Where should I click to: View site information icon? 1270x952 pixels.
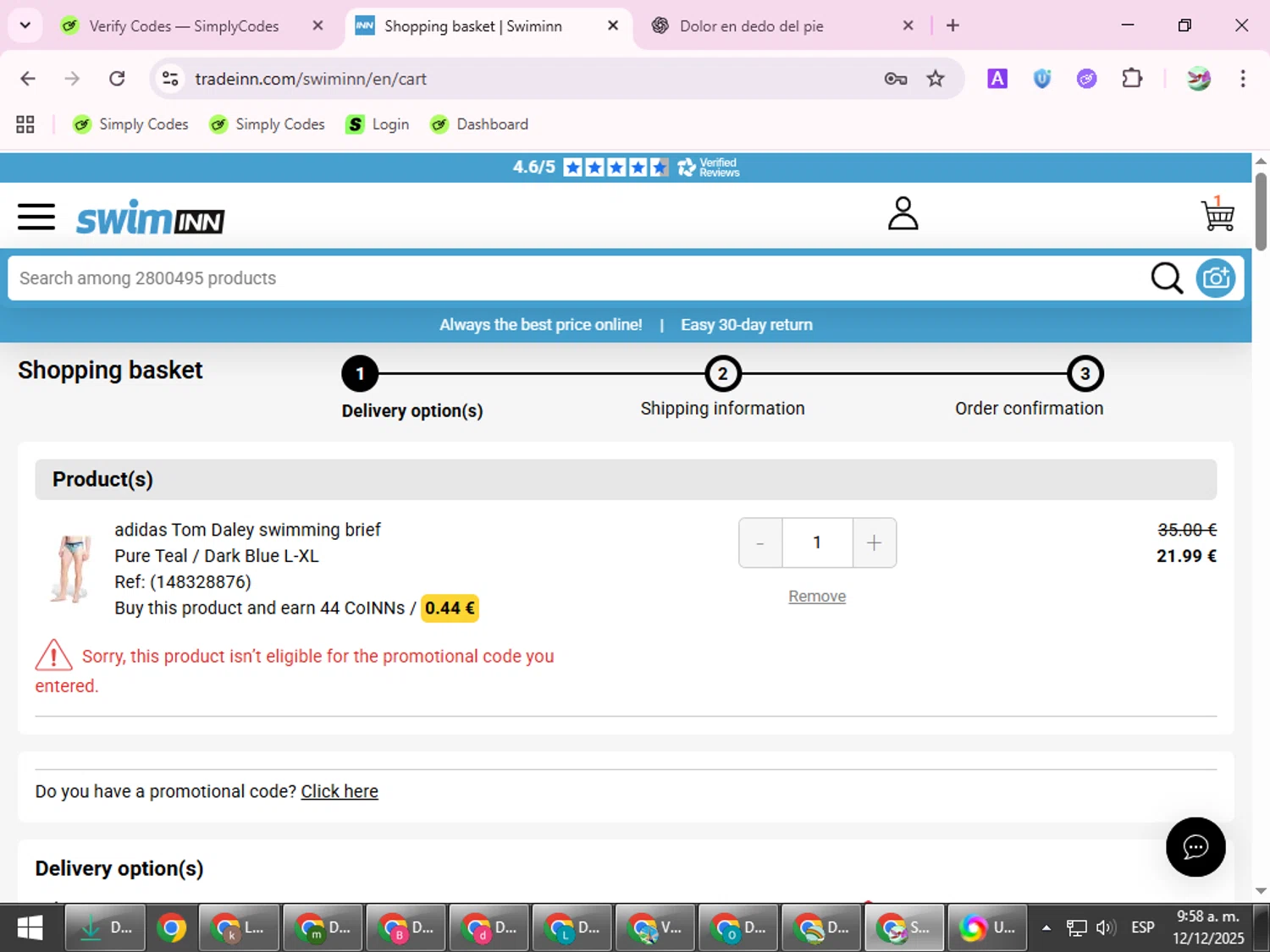point(170,79)
